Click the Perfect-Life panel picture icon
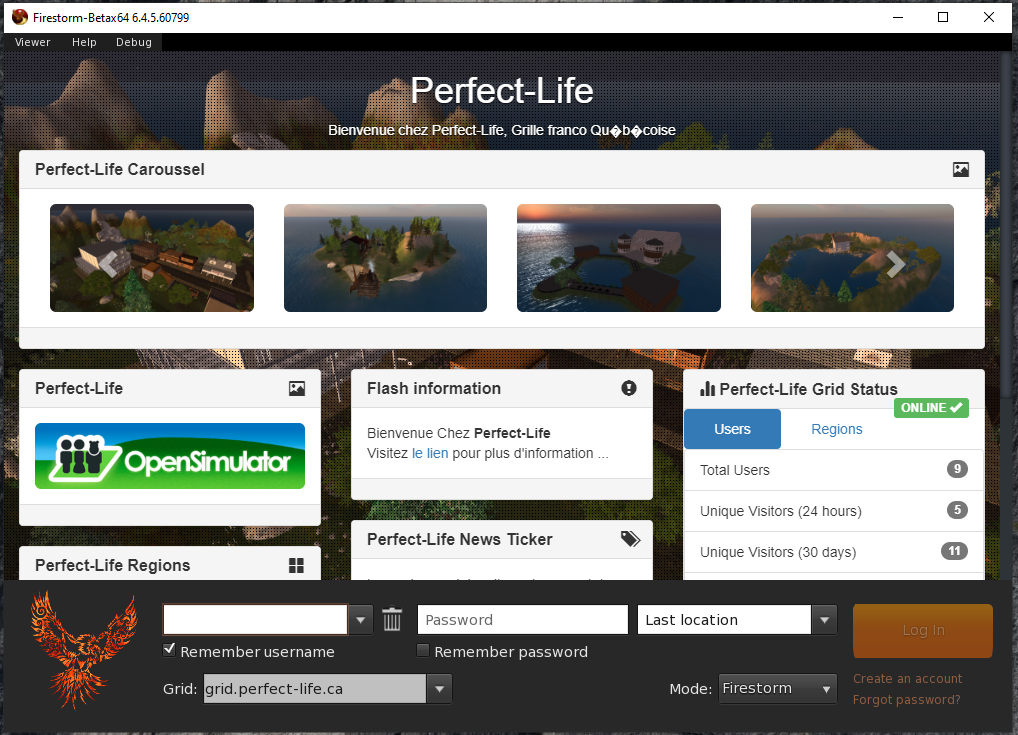 (297, 388)
